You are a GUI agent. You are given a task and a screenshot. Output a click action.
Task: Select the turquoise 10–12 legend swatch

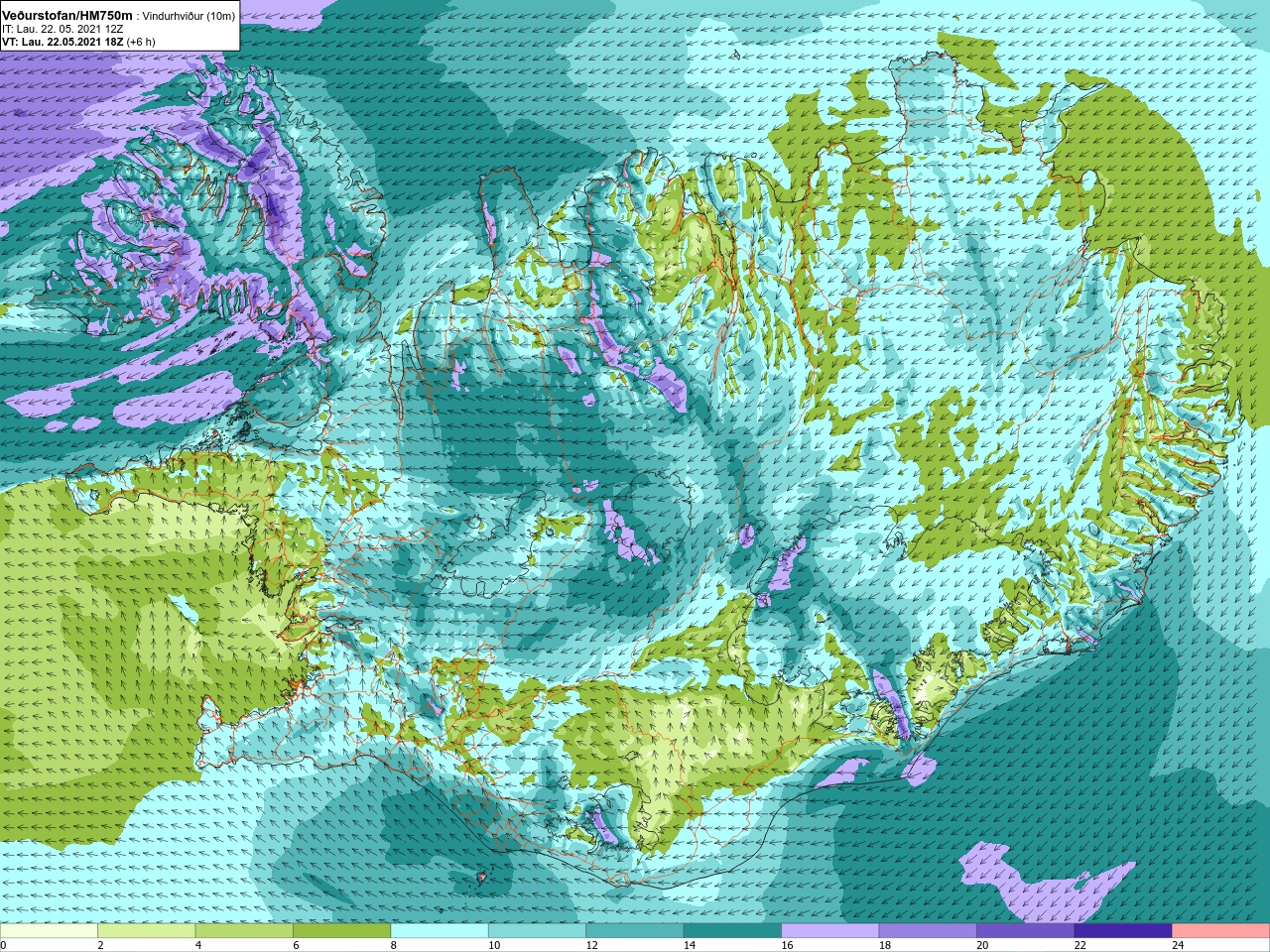[537, 931]
